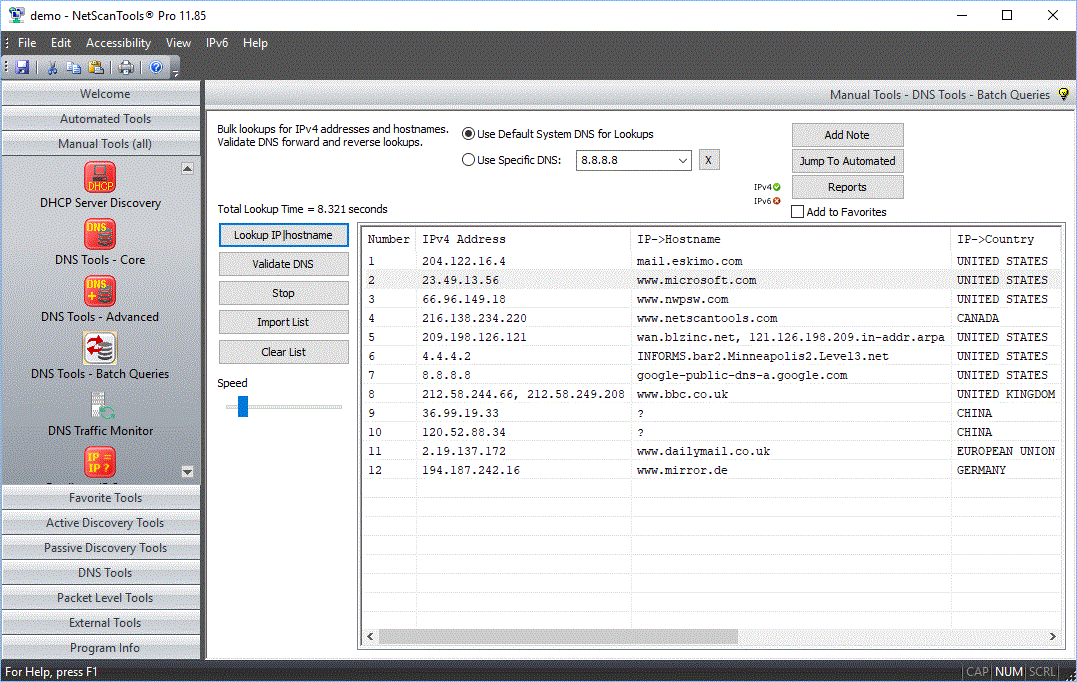The height and width of the screenshot is (682, 1077).
Task: Click the IPv4 Address column header
Action: (523, 239)
